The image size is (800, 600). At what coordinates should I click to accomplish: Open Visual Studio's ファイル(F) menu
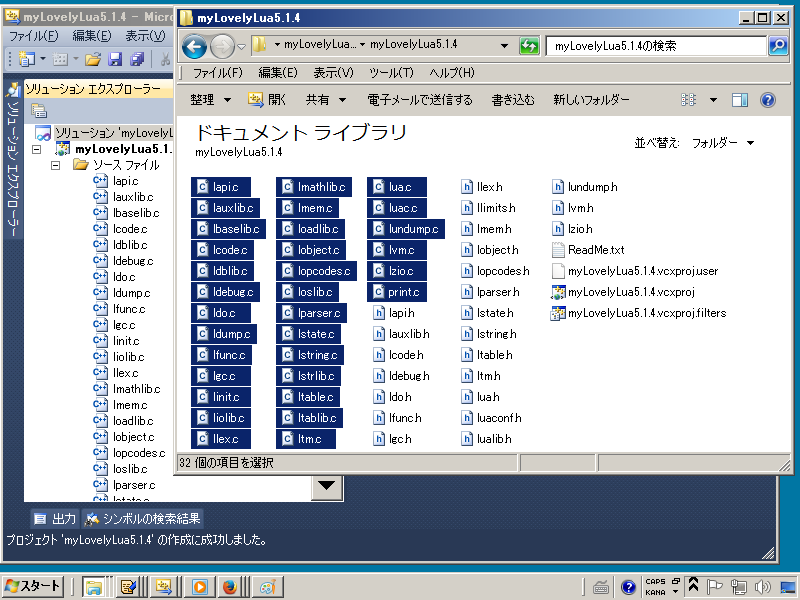pyautogui.click(x=34, y=36)
